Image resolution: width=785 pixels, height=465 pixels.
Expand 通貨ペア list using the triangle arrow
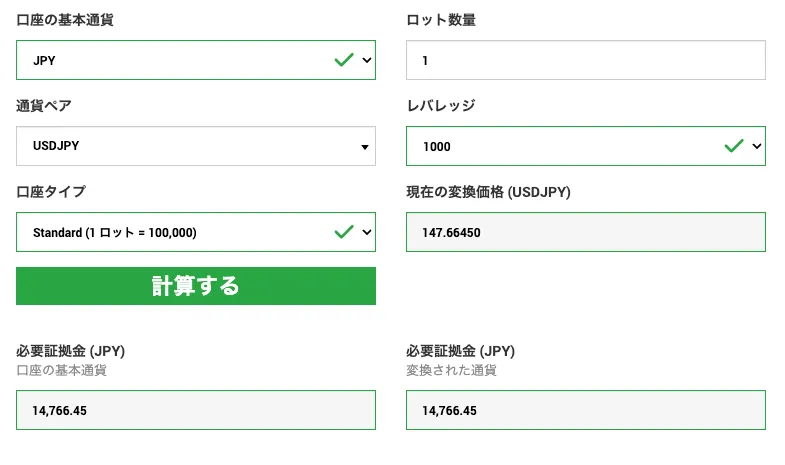click(364, 147)
